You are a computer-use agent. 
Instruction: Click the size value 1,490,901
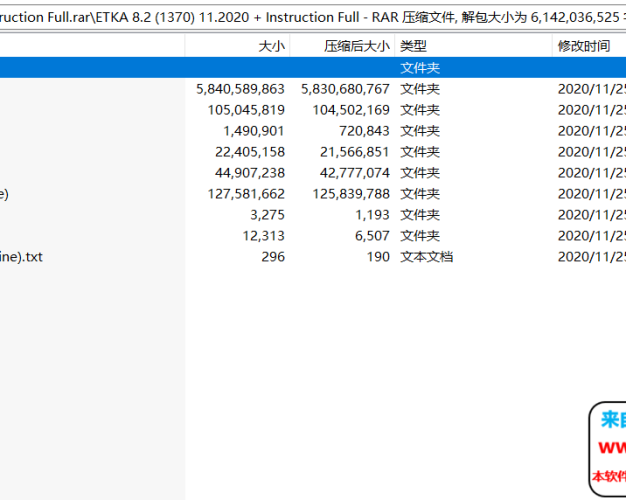coord(254,131)
